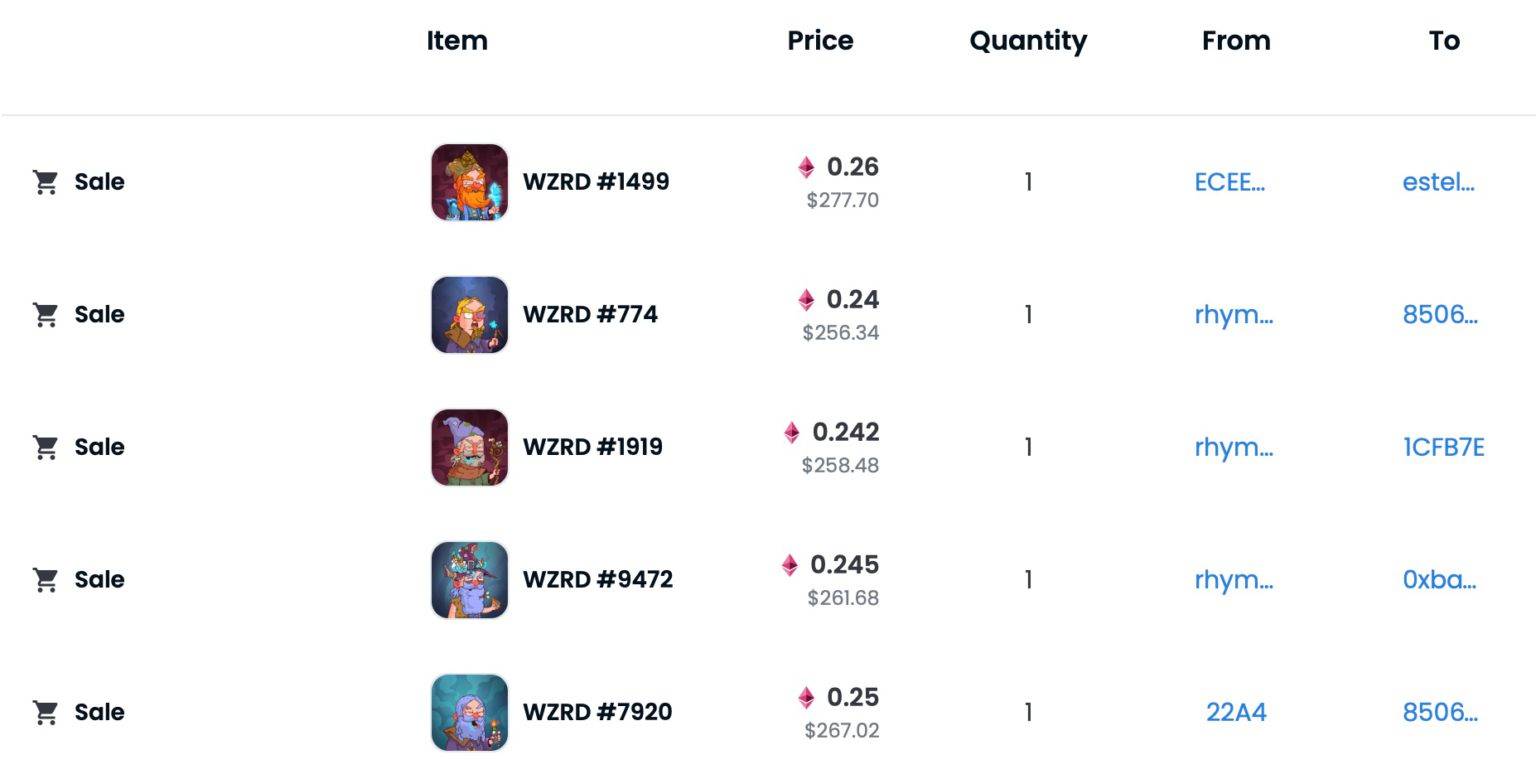Select the WZRD #7920 item name
Viewport: 1536px width, 779px height.
[x=597, y=712]
